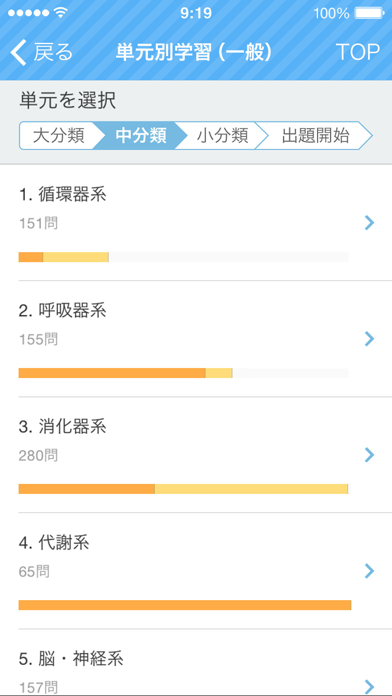Viewport: 392px width, 696px height.
Task: Open the 1. 循環器系 unit title
Action: [x=63, y=195]
